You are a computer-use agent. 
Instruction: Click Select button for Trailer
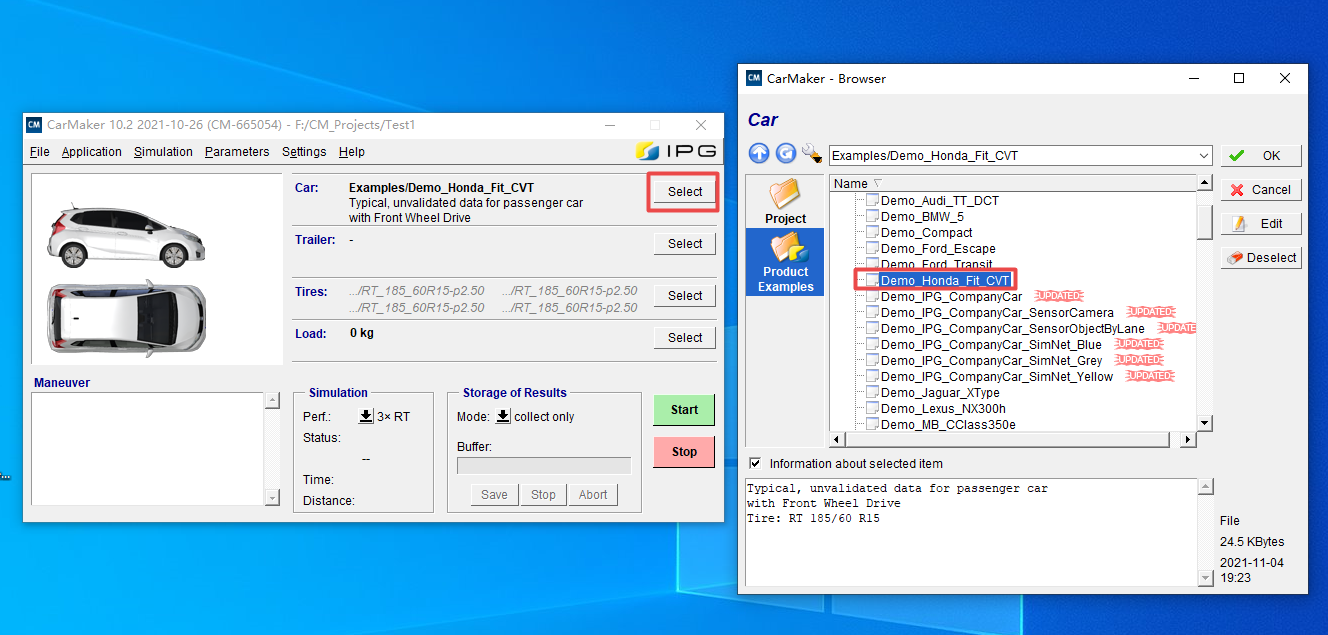685,243
